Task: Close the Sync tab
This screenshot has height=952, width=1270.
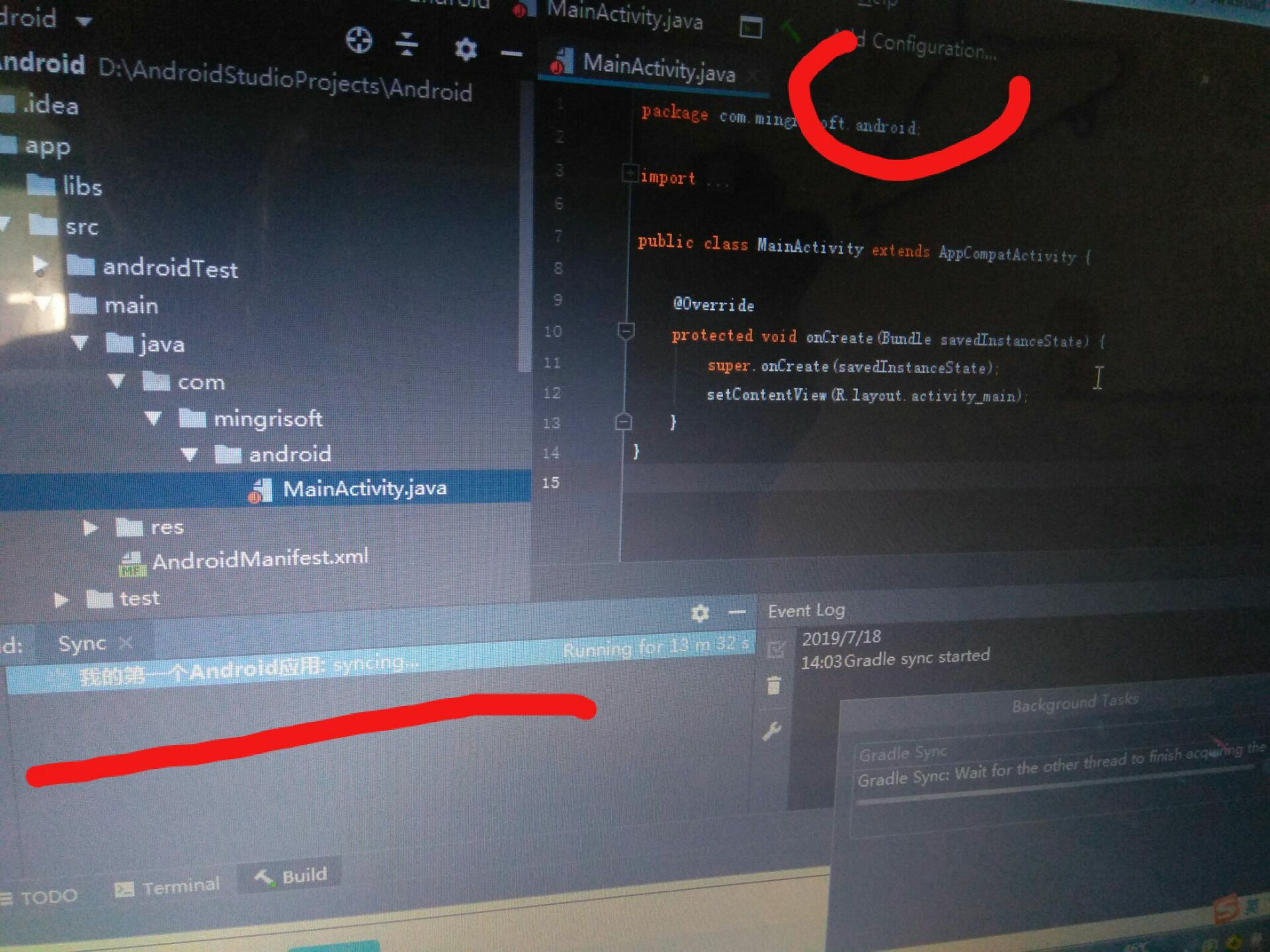Action: point(126,642)
